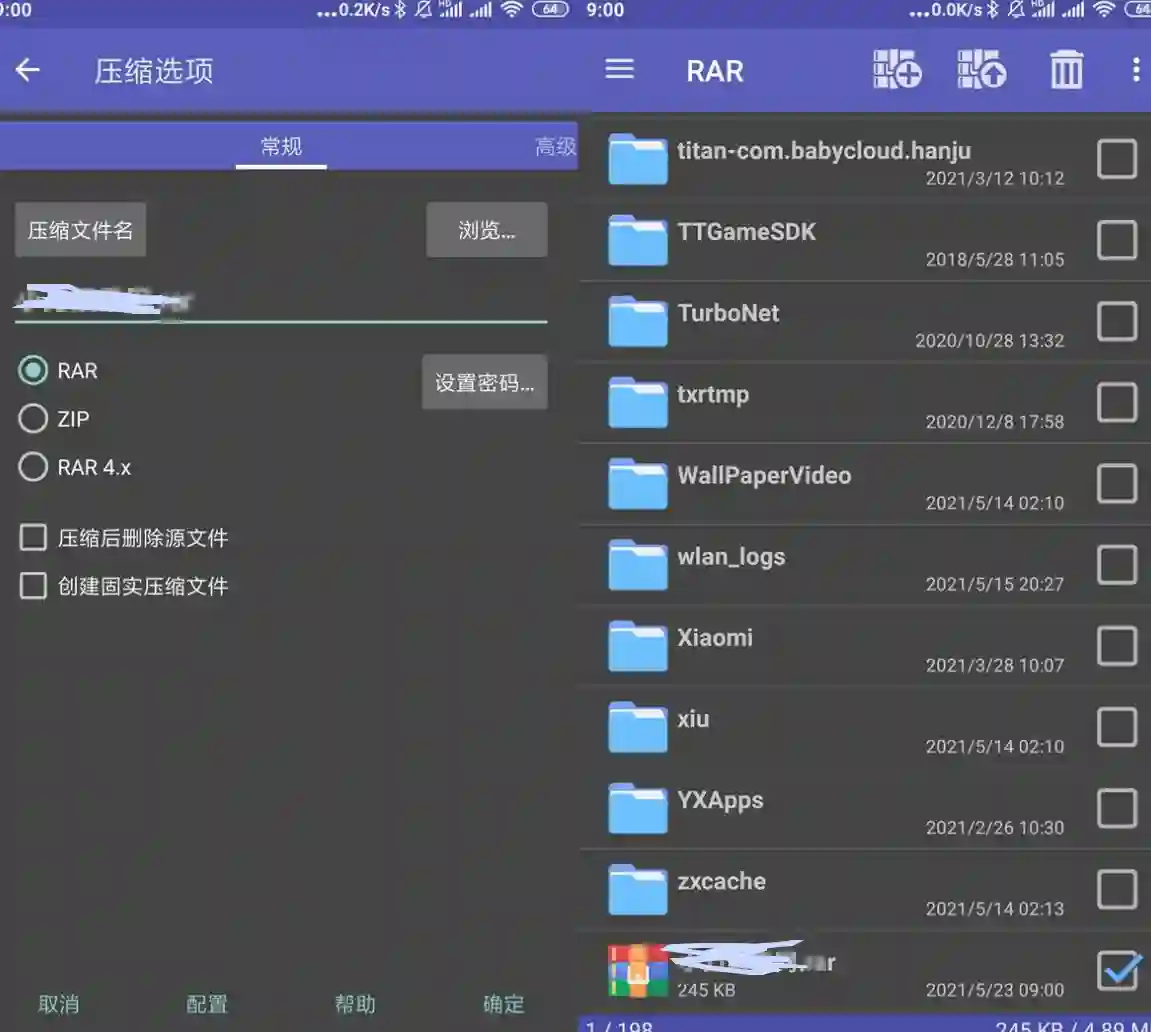1151x1032 pixels.
Task: Open the RAR hamburger menu
Action: click(620, 70)
